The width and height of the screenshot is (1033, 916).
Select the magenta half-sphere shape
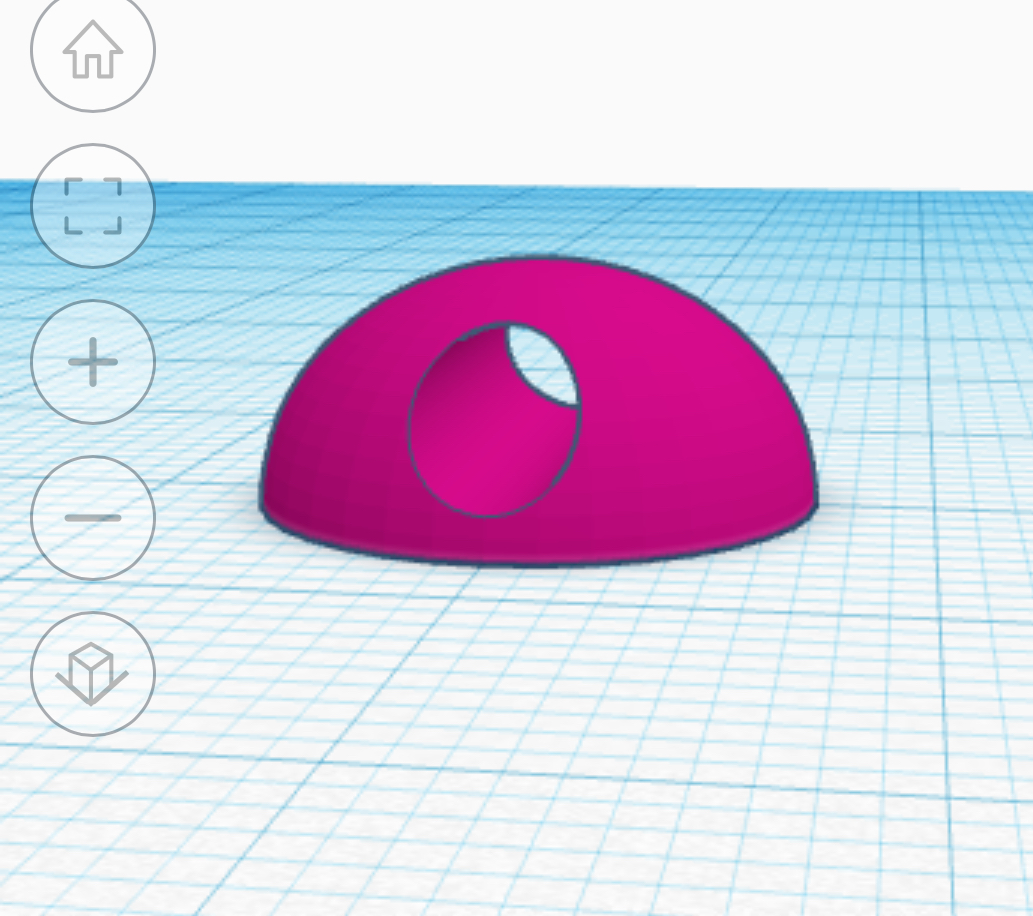(x=659, y=428)
